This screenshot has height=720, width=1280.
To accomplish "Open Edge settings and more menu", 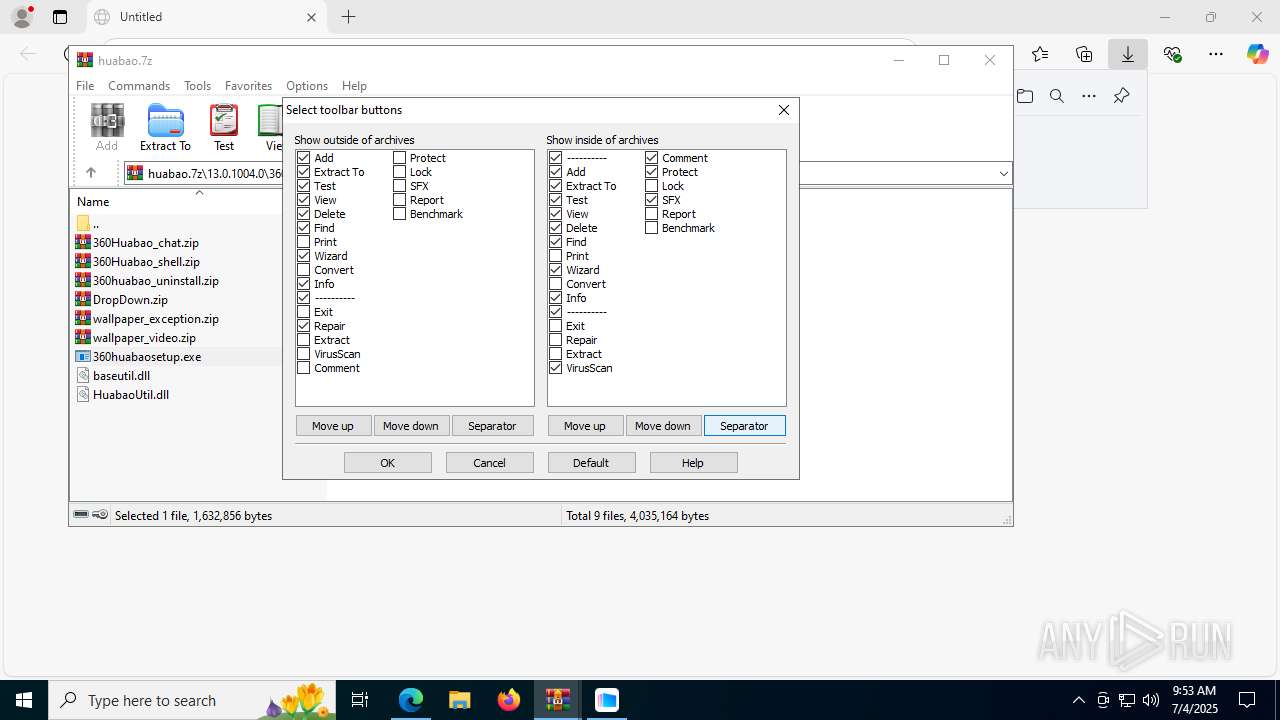I will tap(1216, 54).
